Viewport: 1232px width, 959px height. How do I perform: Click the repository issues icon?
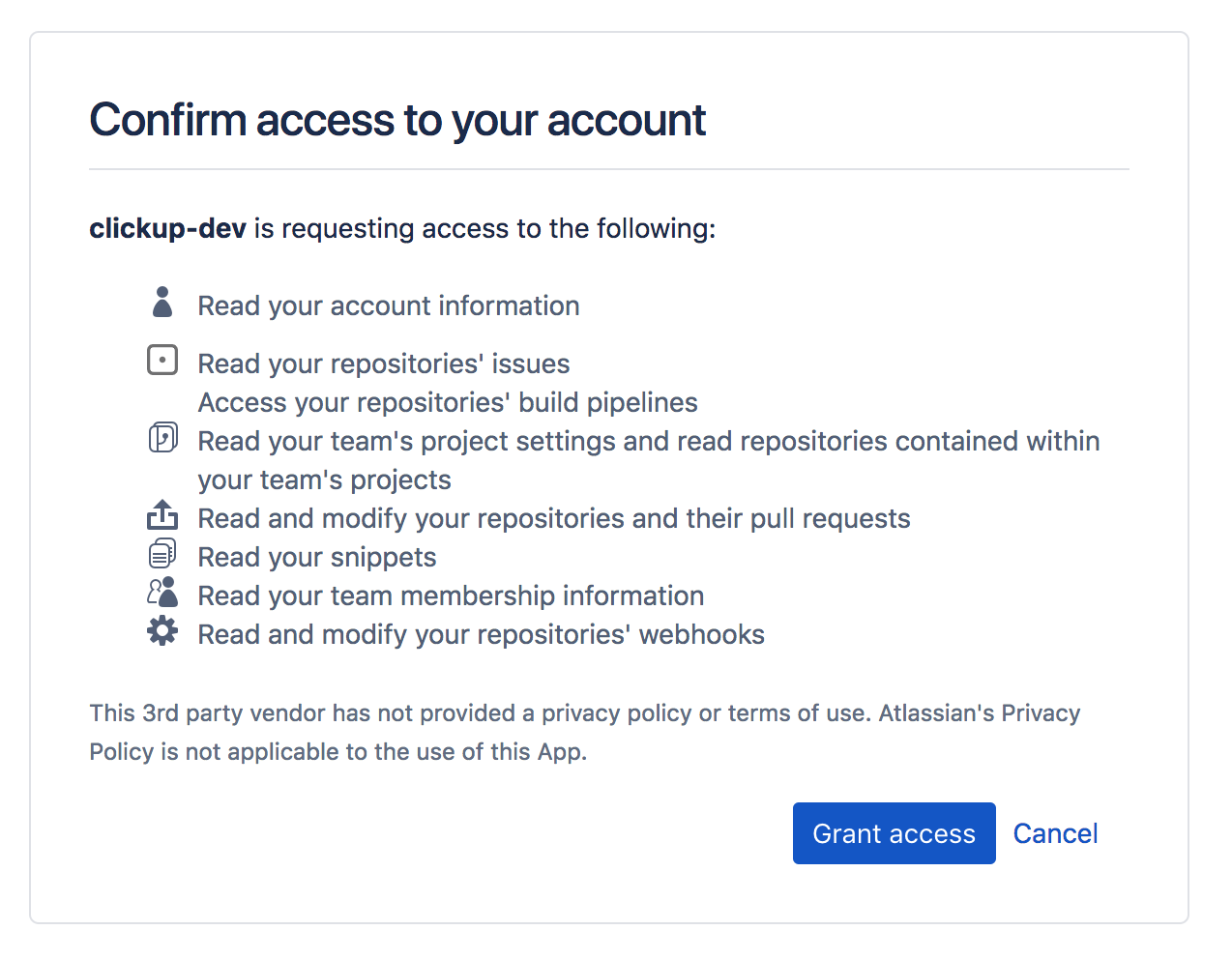(162, 361)
